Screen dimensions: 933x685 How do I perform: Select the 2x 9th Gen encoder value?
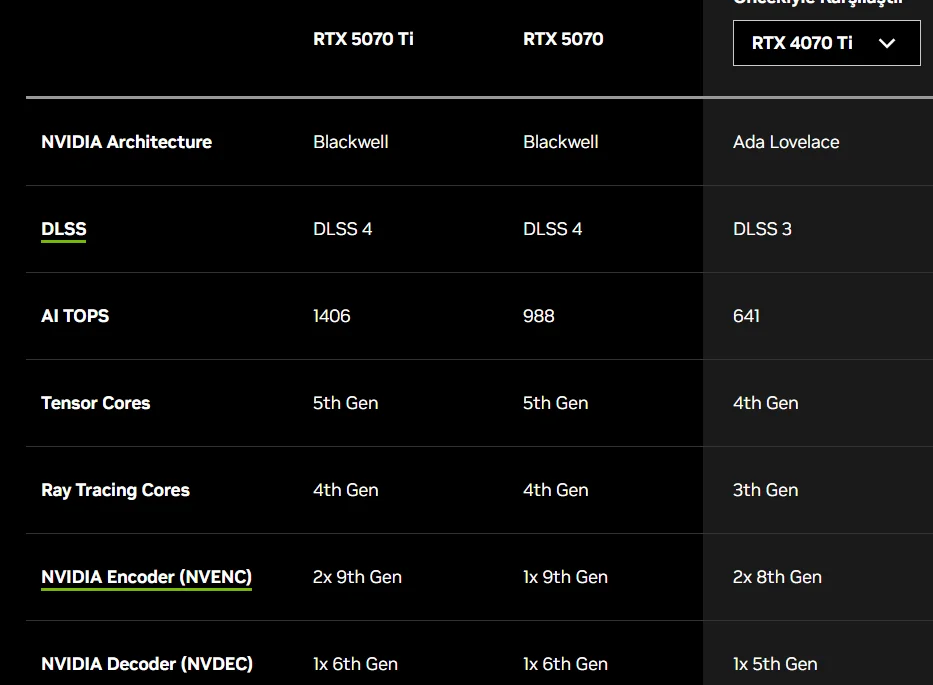click(357, 577)
